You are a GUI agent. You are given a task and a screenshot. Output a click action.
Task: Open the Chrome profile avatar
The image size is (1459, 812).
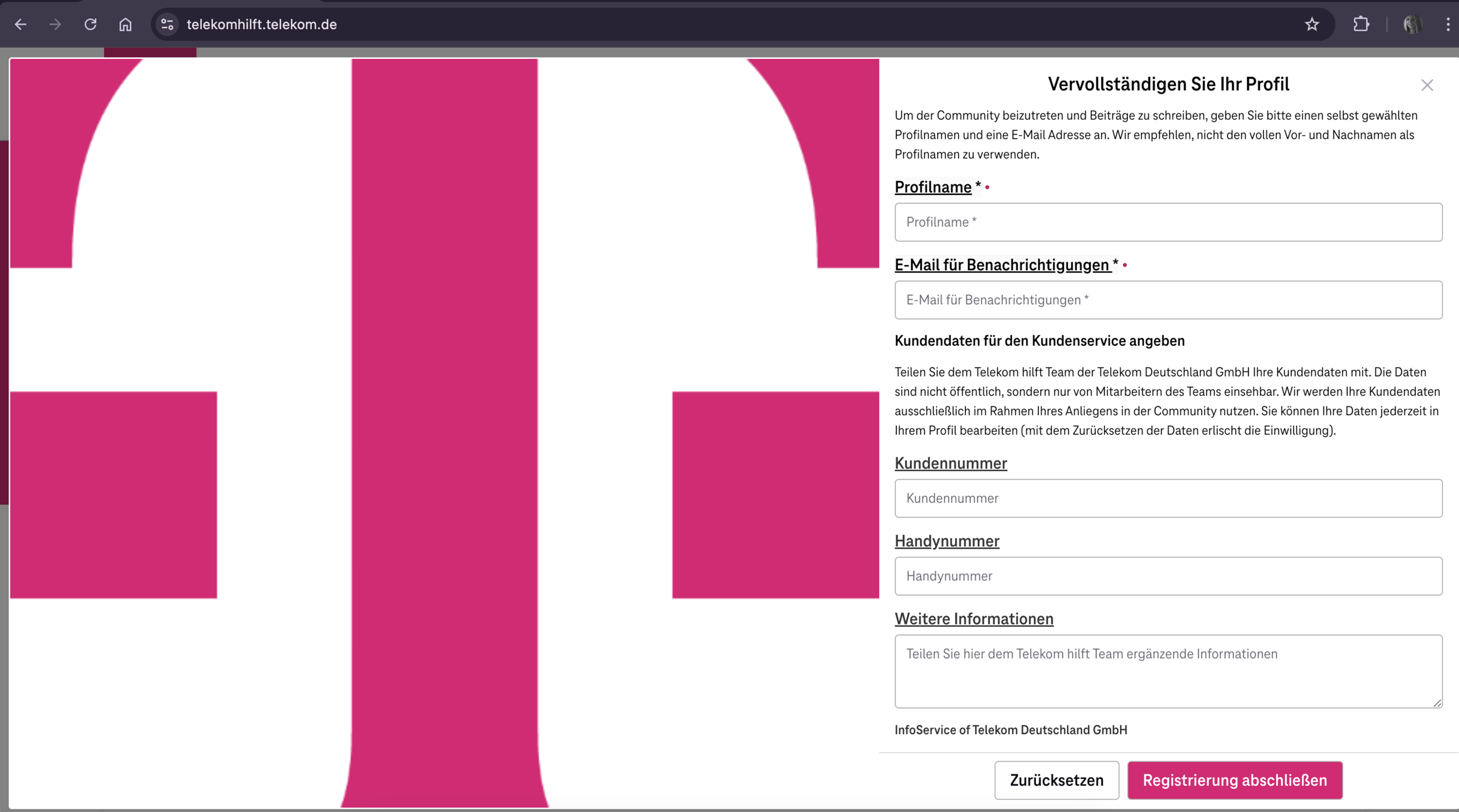point(1414,24)
